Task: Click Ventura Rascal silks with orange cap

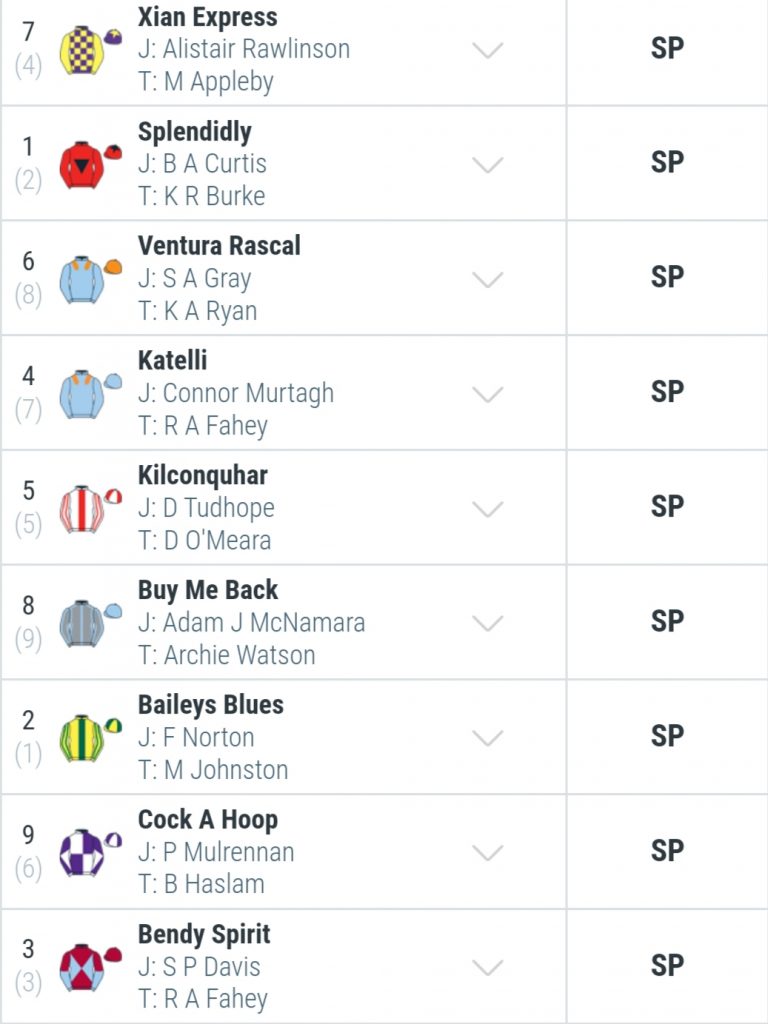Action: [90, 280]
